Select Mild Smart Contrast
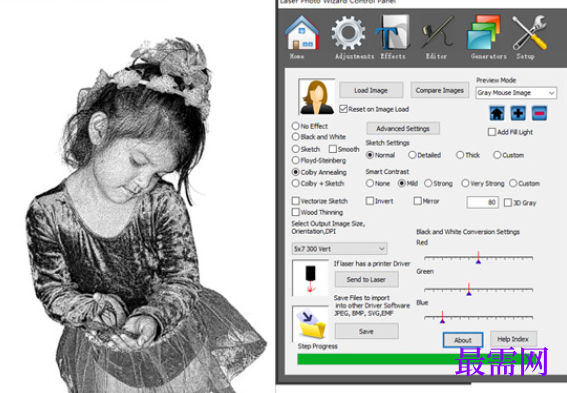The image size is (567, 393). [x=401, y=183]
